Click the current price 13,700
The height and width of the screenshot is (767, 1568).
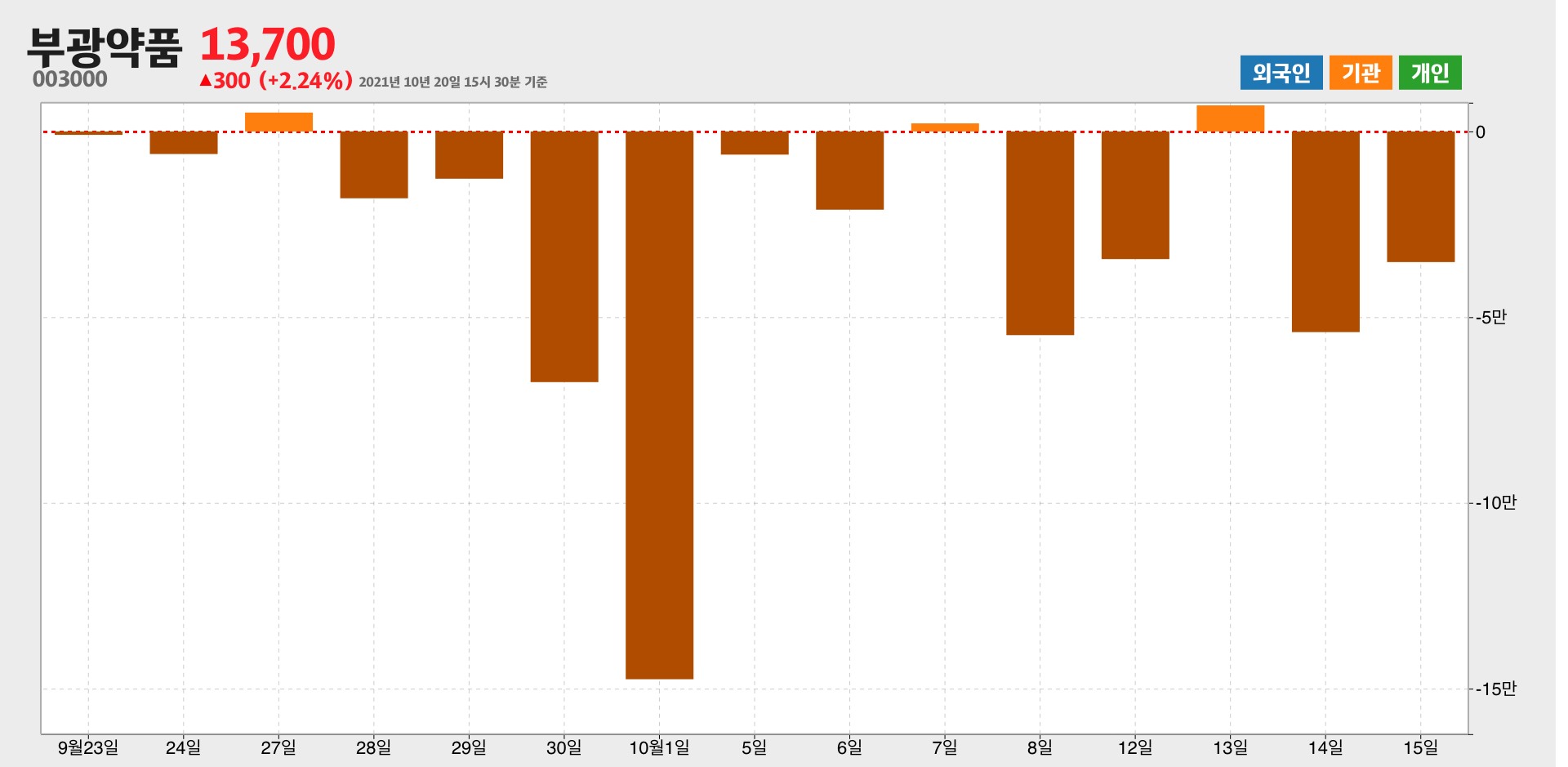click(x=267, y=44)
